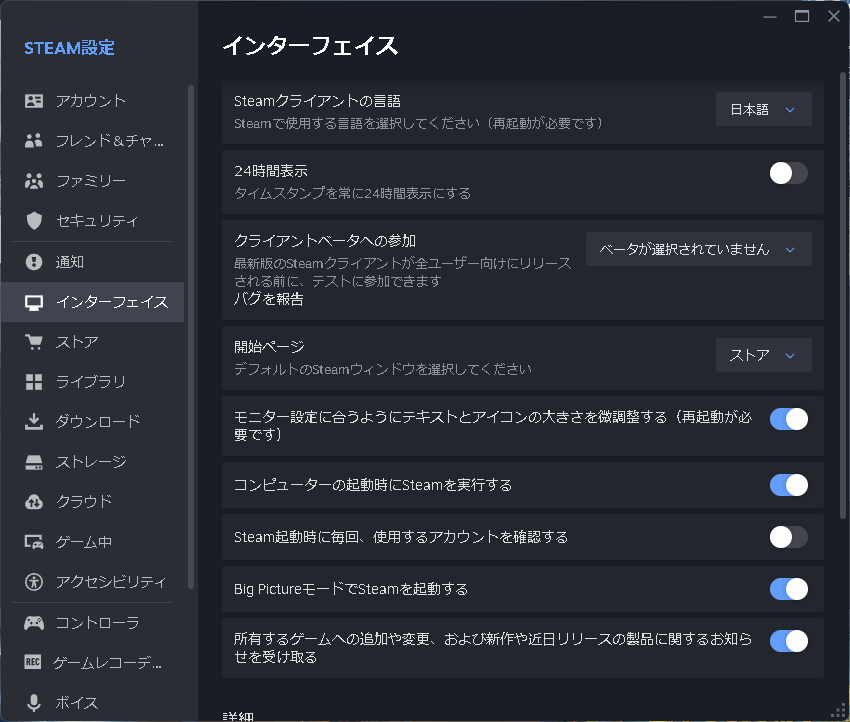Open the クラウド settings tab
This screenshot has width=850, height=722.
[93, 502]
